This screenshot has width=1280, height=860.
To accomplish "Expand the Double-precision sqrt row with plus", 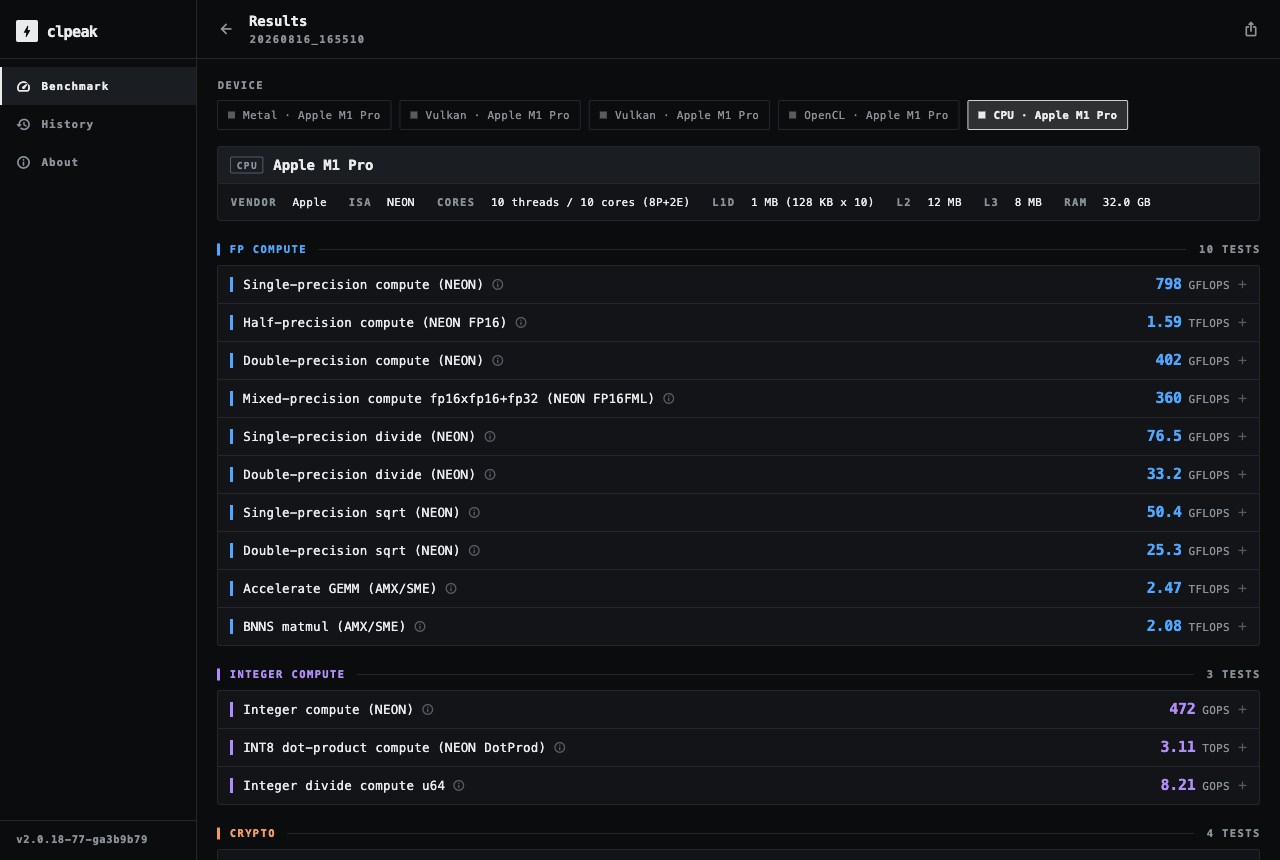I will click(1243, 551).
